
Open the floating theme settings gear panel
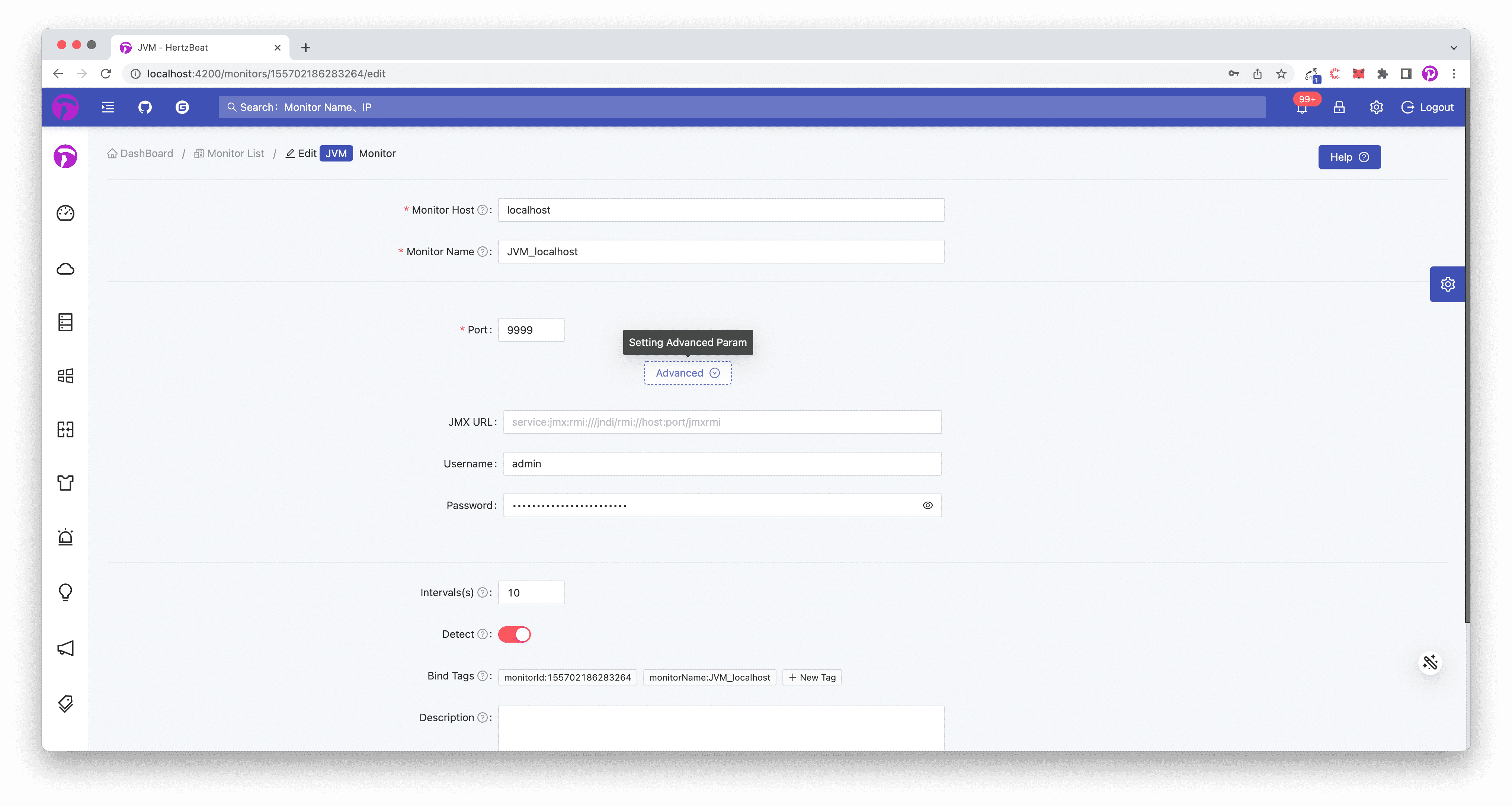(1447, 284)
